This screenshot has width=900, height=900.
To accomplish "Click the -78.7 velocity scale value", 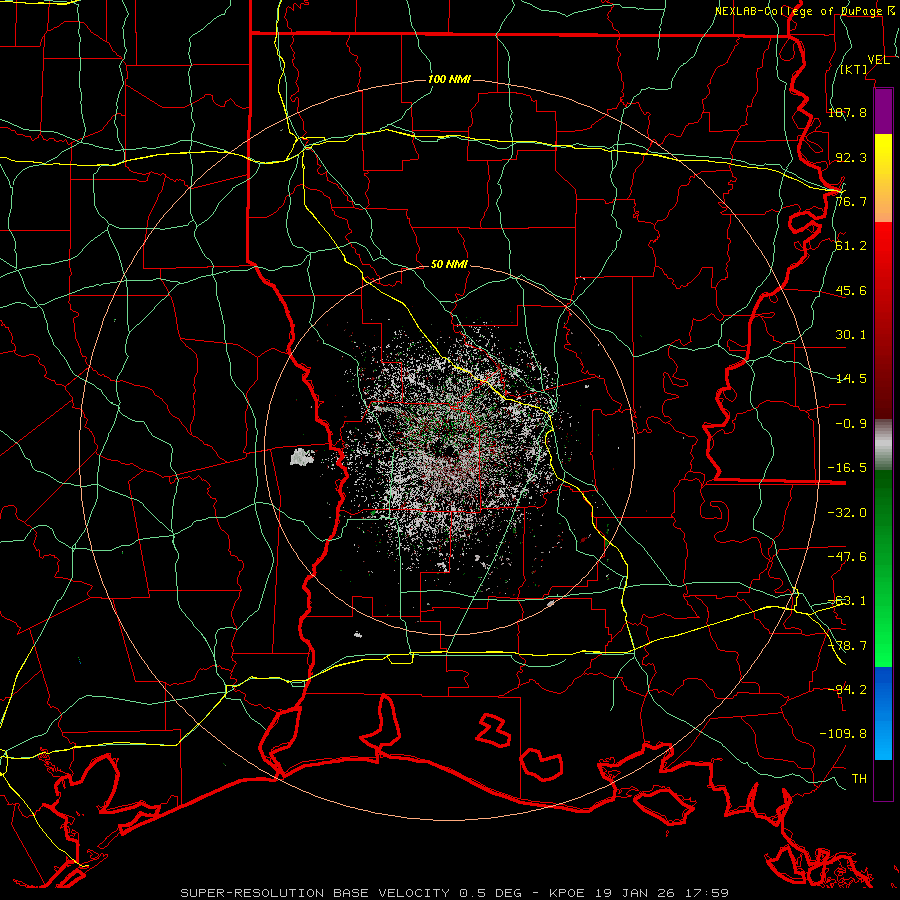I will [848, 646].
